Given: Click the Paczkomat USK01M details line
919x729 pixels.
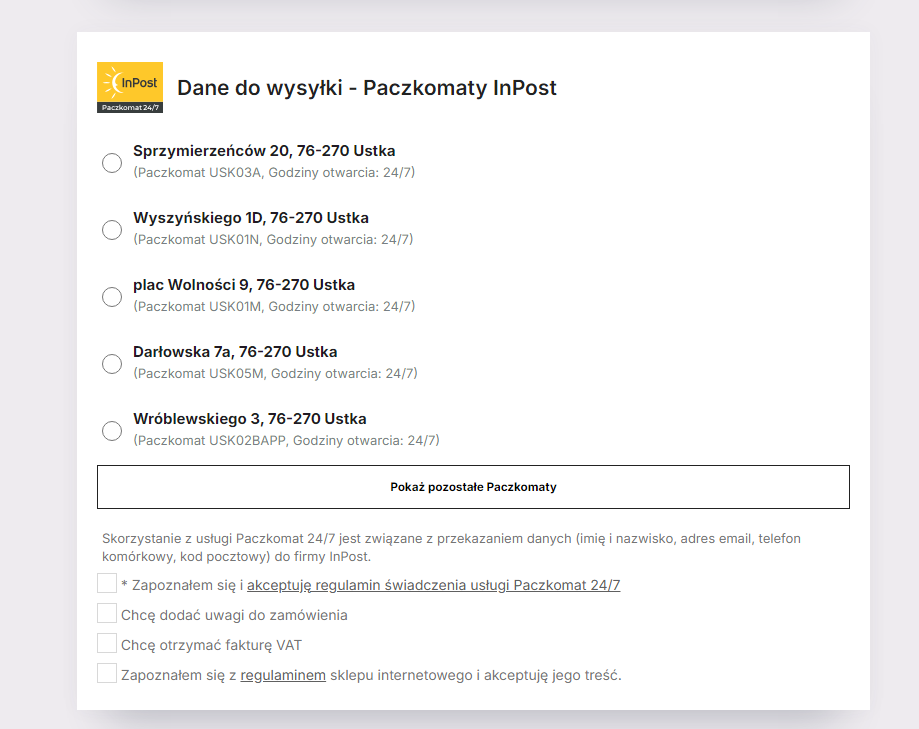Looking at the screenshot, I should coord(274,306).
